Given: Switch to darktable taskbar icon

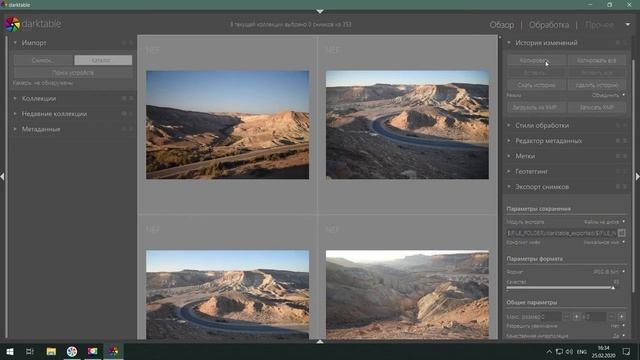Looking at the screenshot, I should coord(113,351).
